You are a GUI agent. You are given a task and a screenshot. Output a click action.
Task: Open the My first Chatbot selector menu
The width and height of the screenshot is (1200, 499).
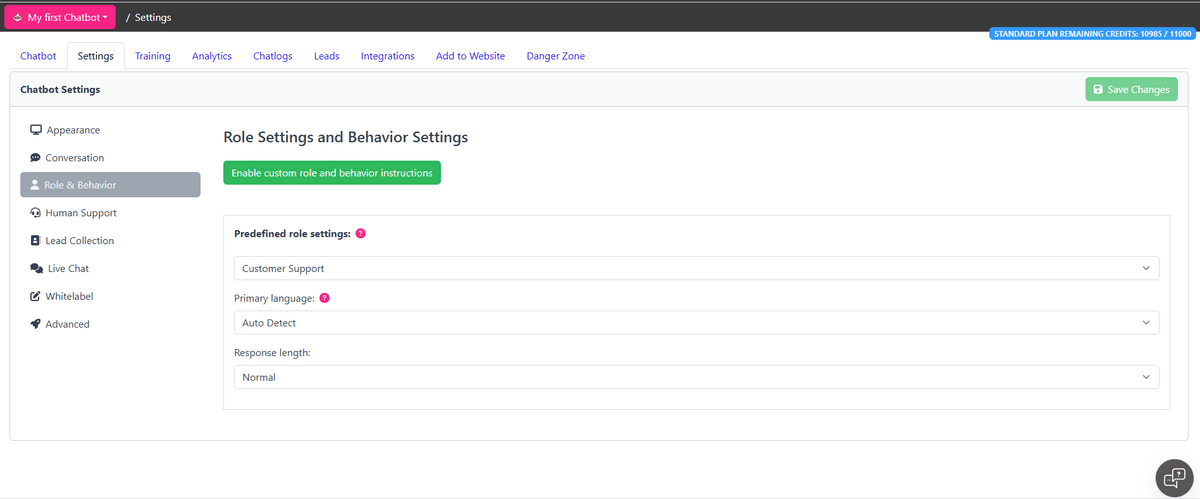coord(60,17)
